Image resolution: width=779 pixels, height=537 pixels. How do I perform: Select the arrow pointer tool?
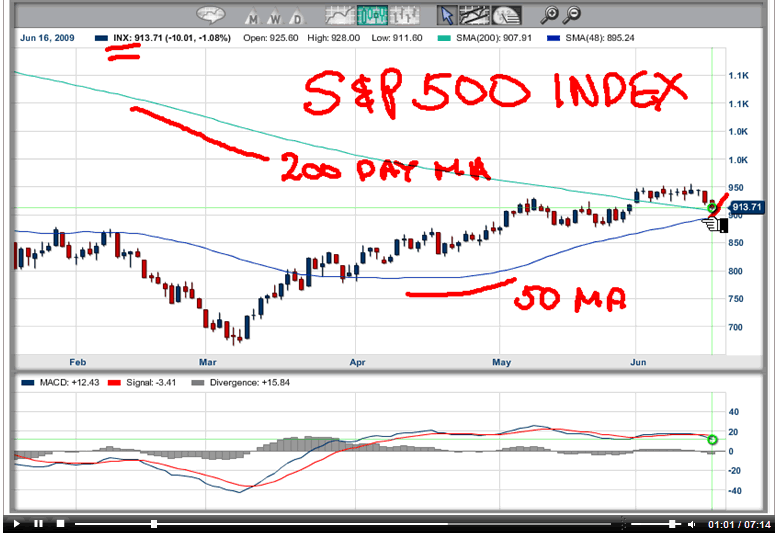[x=447, y=16]
